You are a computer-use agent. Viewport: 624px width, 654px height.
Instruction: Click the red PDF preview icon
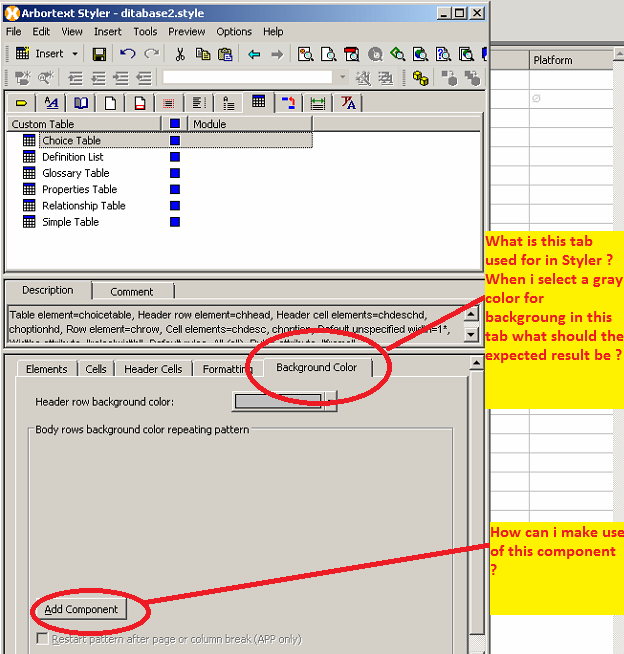click(351, 54)
